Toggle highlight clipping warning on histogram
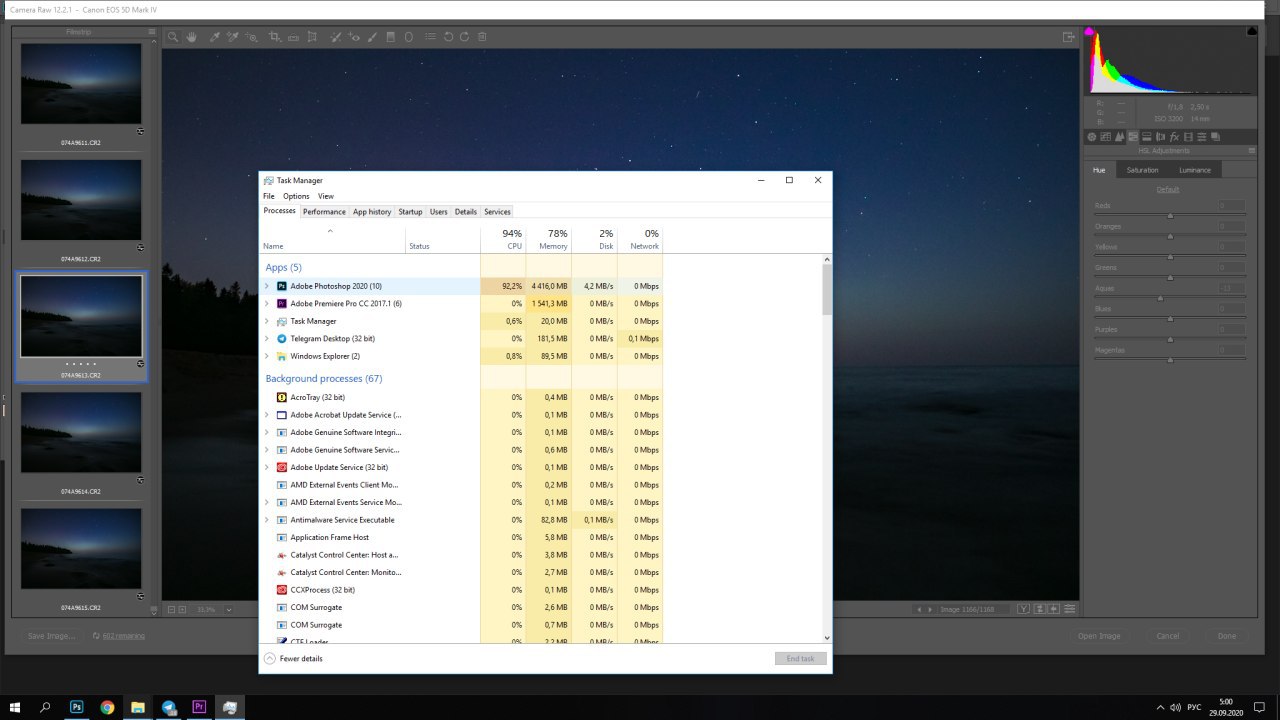1280x720 pixels. [1252, 32]
